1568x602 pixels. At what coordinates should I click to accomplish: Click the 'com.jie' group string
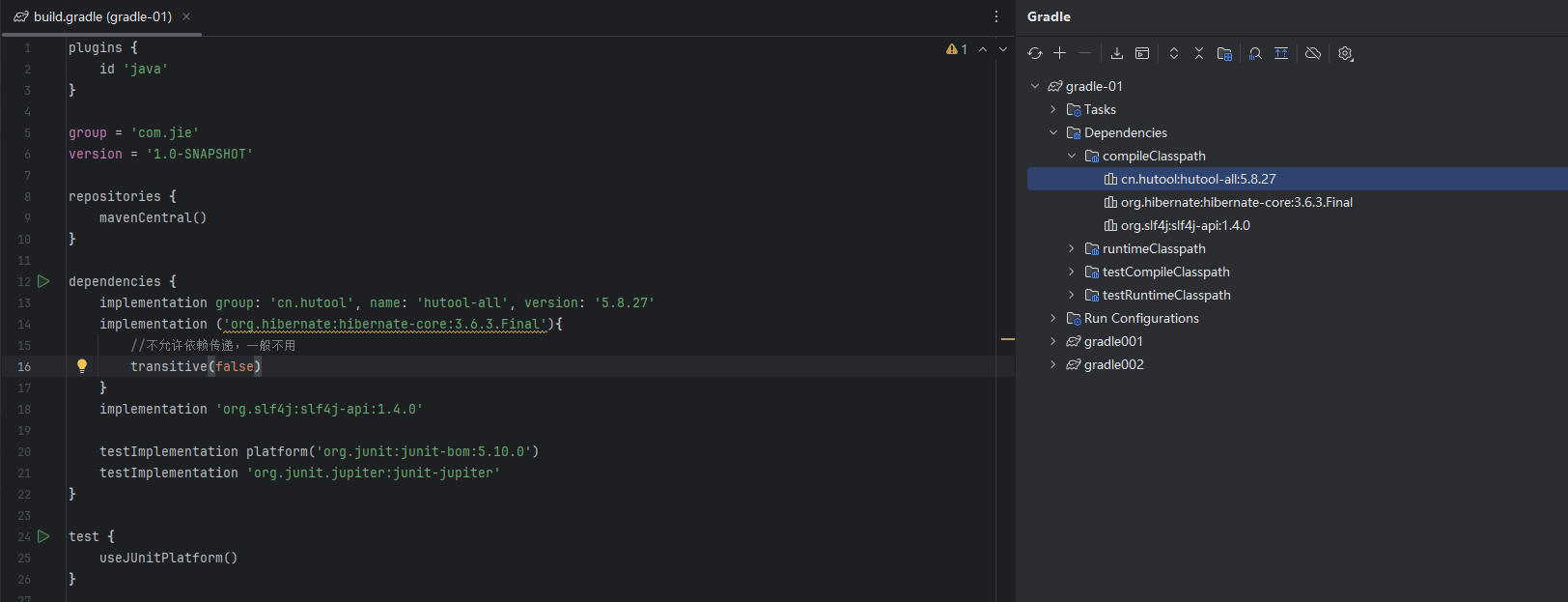165,132
